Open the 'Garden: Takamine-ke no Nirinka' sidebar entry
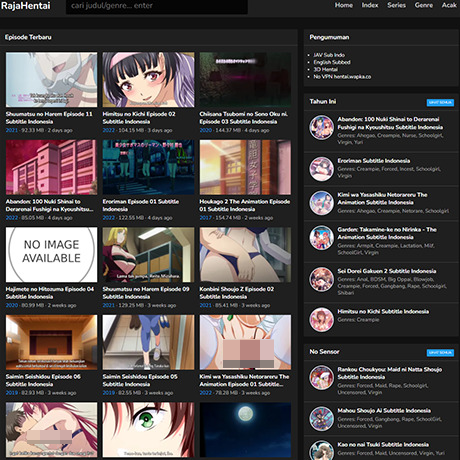This screenshot has height=460, width=460. tap(387, 233)
